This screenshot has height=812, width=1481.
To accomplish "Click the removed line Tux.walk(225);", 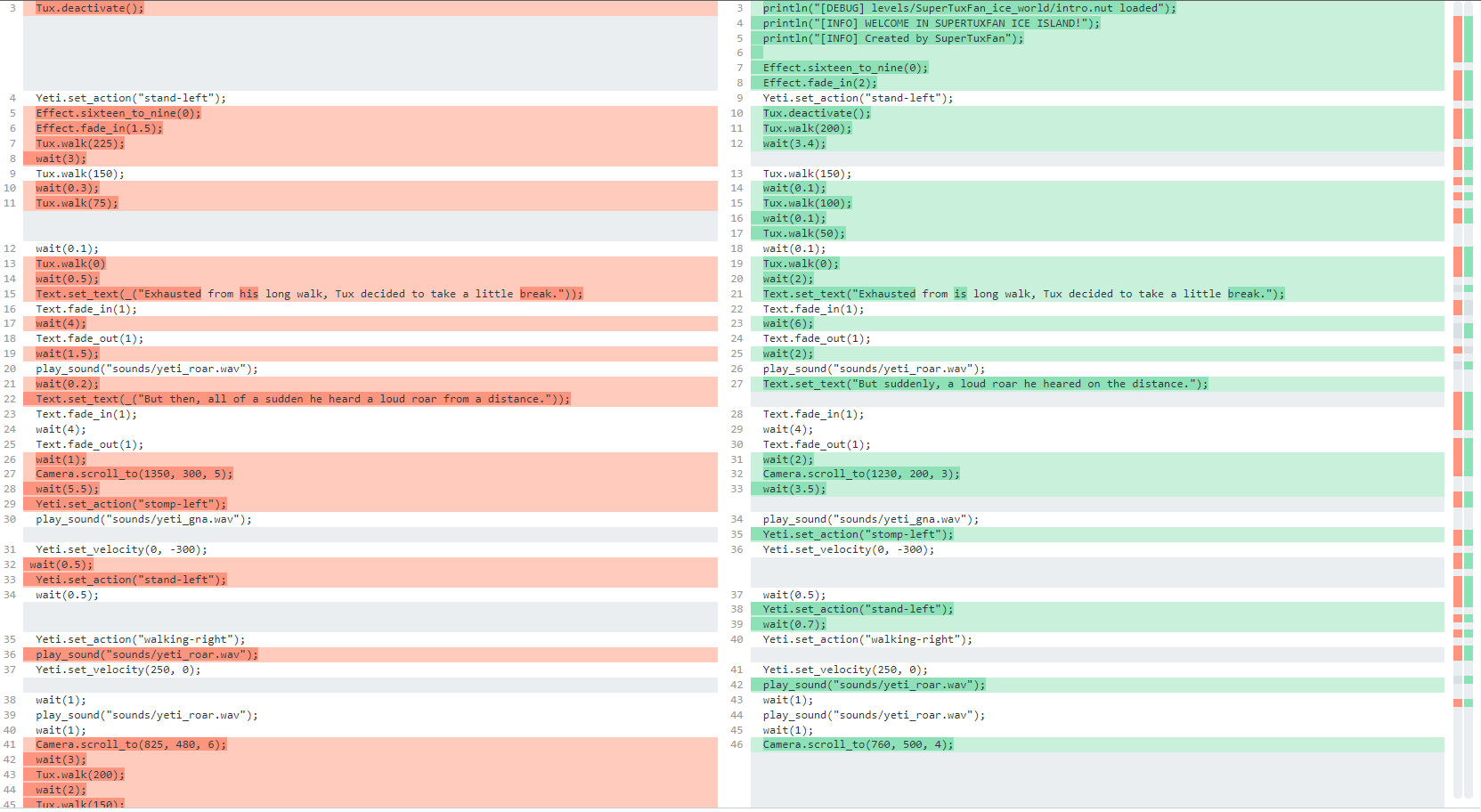I will coord(80,143).
